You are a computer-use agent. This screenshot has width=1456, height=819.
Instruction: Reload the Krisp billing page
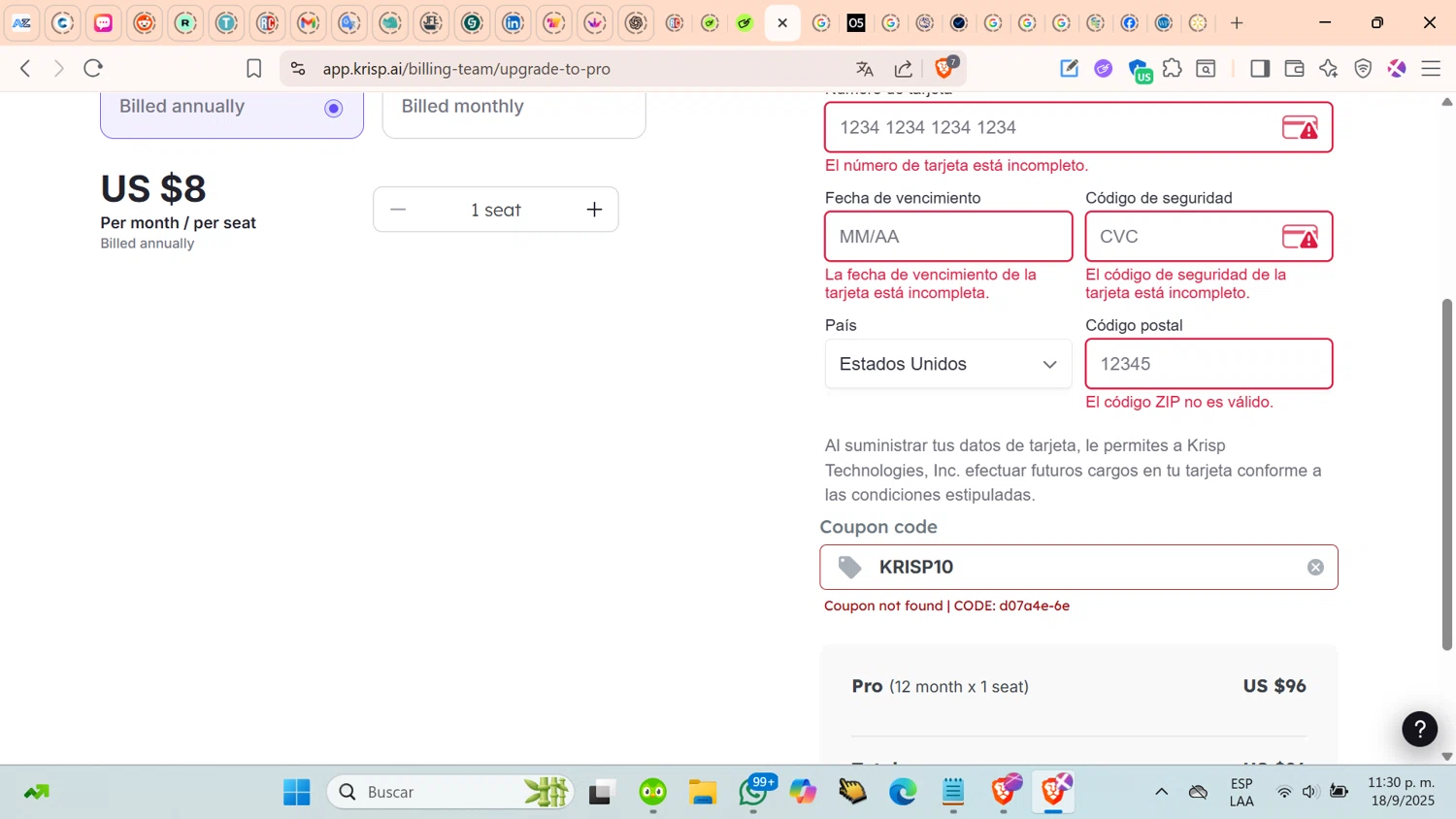(x=93, y=68)
